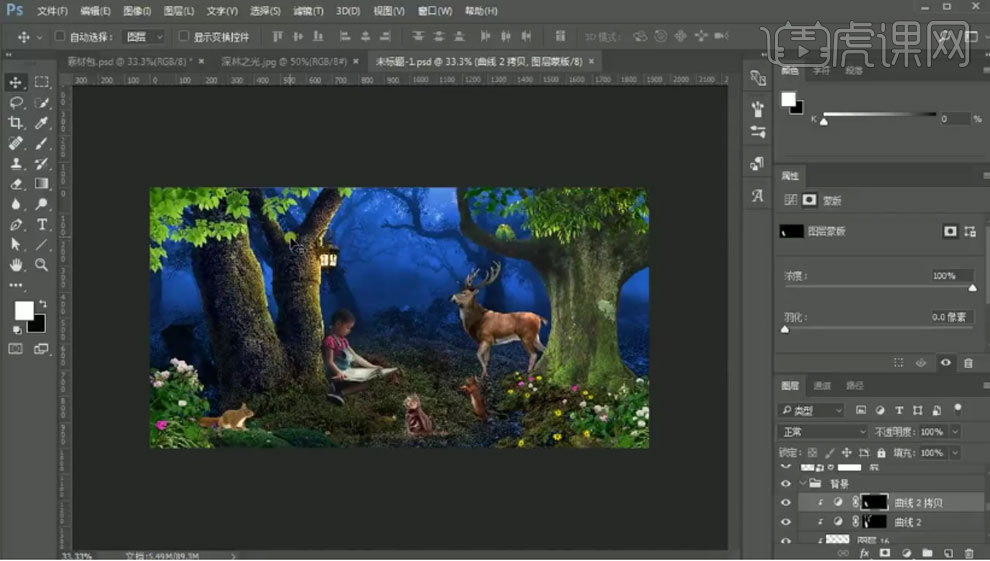Image resolution: width=990 pixels, height=561 pixels.
Task: Click the background color swatch in toolbox
Action: [x=39, y=325]
